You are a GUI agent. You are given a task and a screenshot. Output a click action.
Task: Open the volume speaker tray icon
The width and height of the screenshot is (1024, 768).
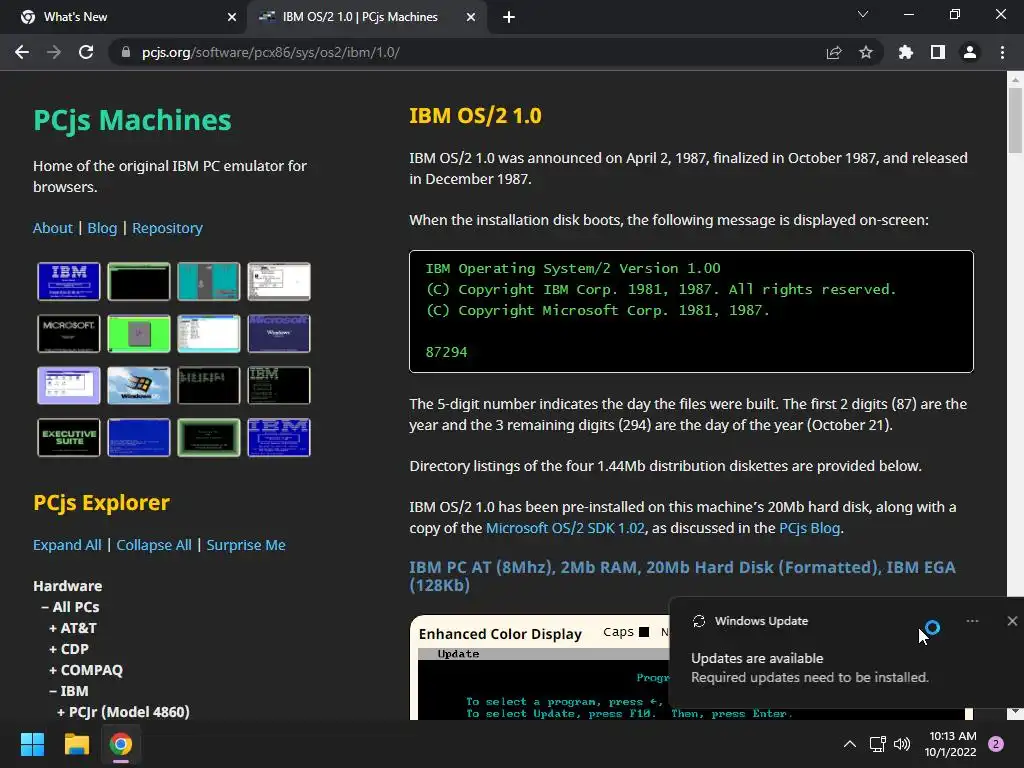point(902,744)
